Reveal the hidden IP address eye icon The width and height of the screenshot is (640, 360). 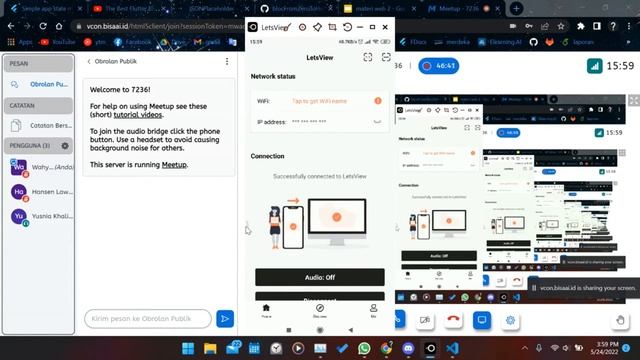377,122
